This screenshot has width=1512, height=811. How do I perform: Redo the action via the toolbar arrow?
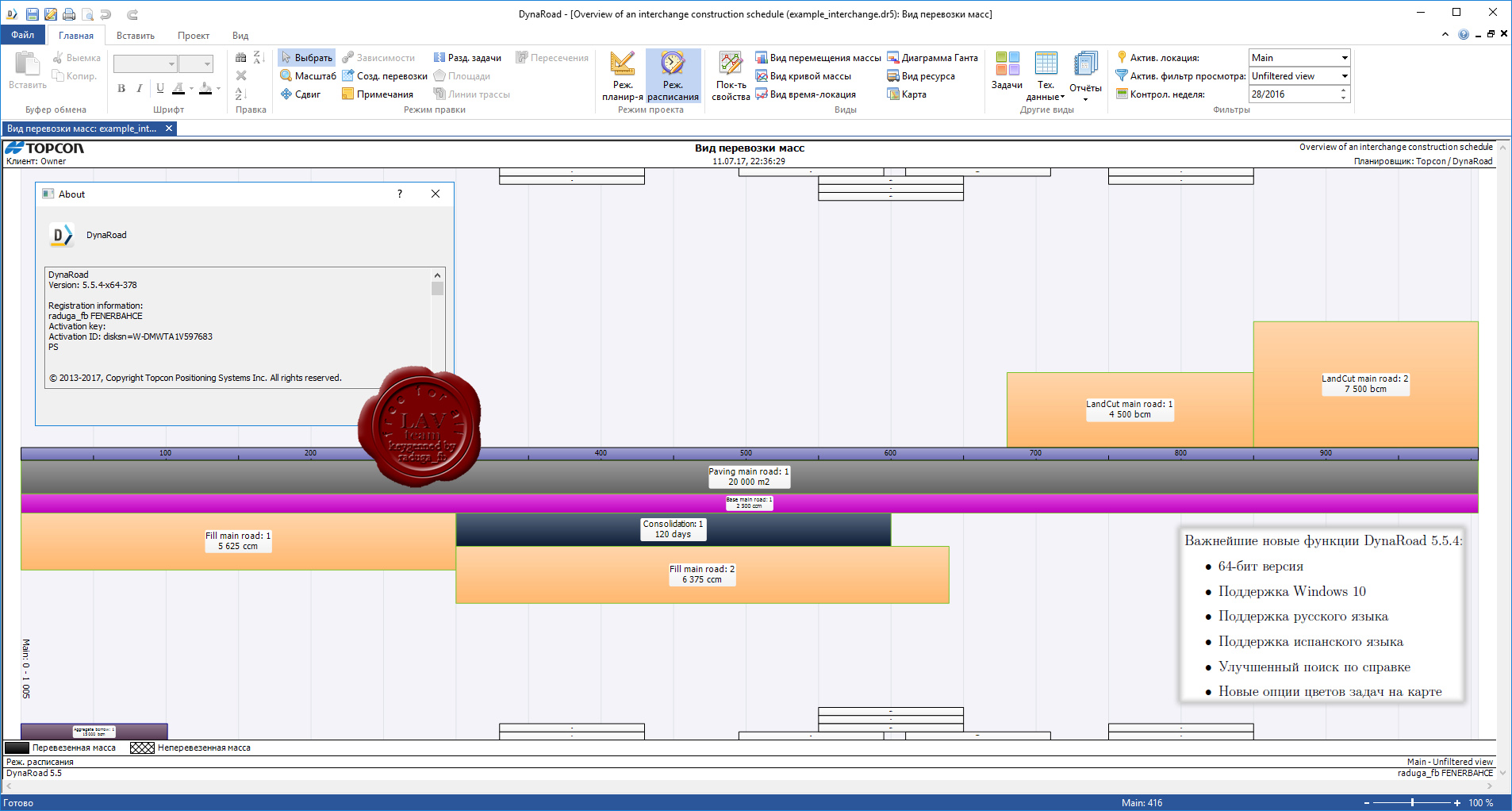(132, 13)
